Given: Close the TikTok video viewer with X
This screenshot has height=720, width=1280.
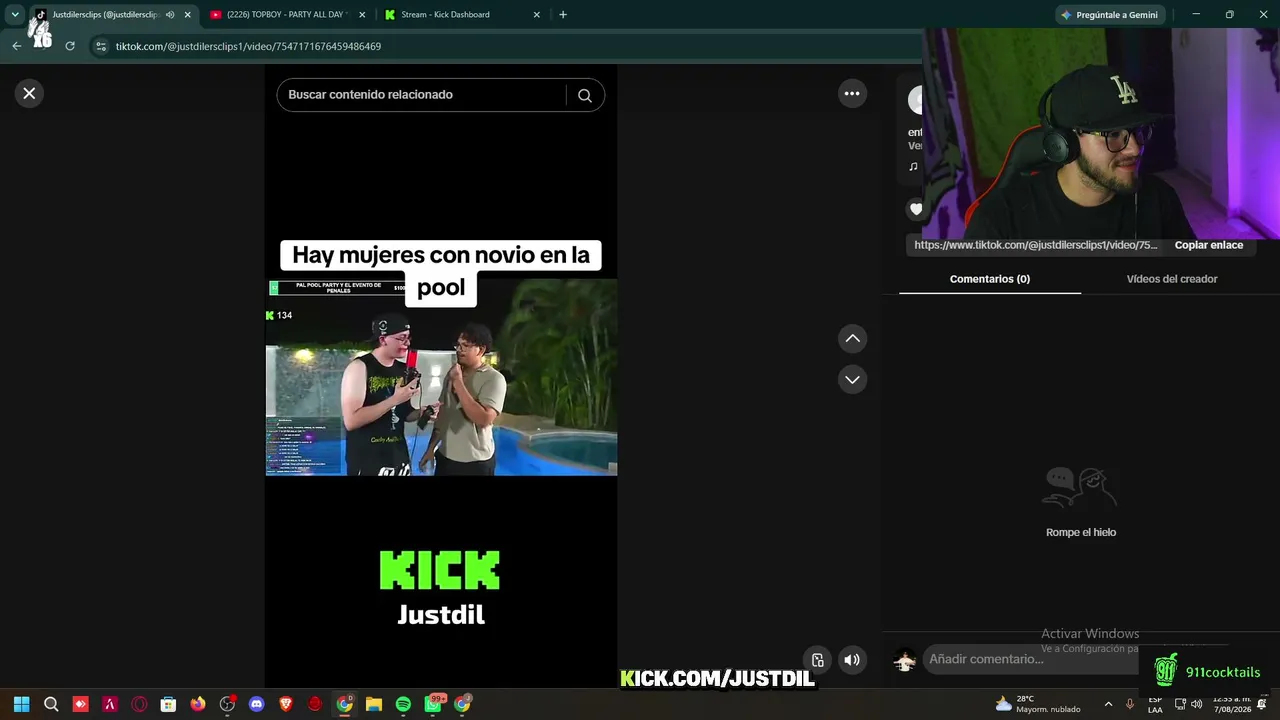Looking at the screenshot, I should click(29, 93).
